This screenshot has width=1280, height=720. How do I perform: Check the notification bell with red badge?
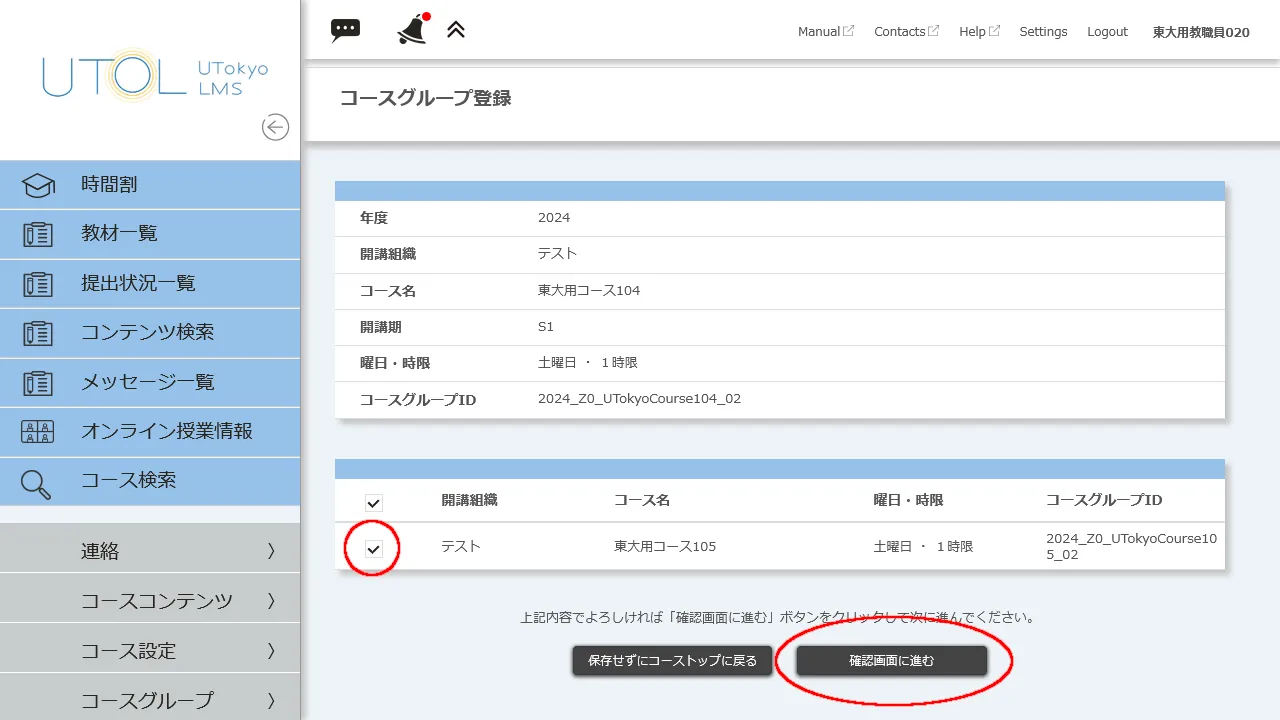coord(410,30)
